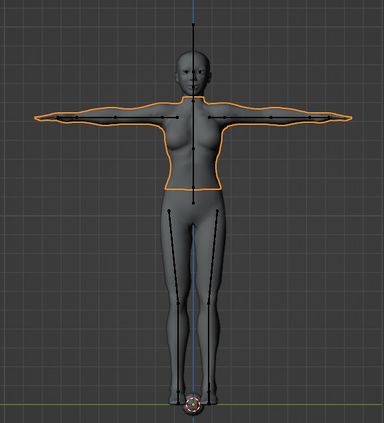The height and width of the screenshot is (423, 384).
Task: Select the upper arm bone on screen's left arm
Action: tap(139, 117)
